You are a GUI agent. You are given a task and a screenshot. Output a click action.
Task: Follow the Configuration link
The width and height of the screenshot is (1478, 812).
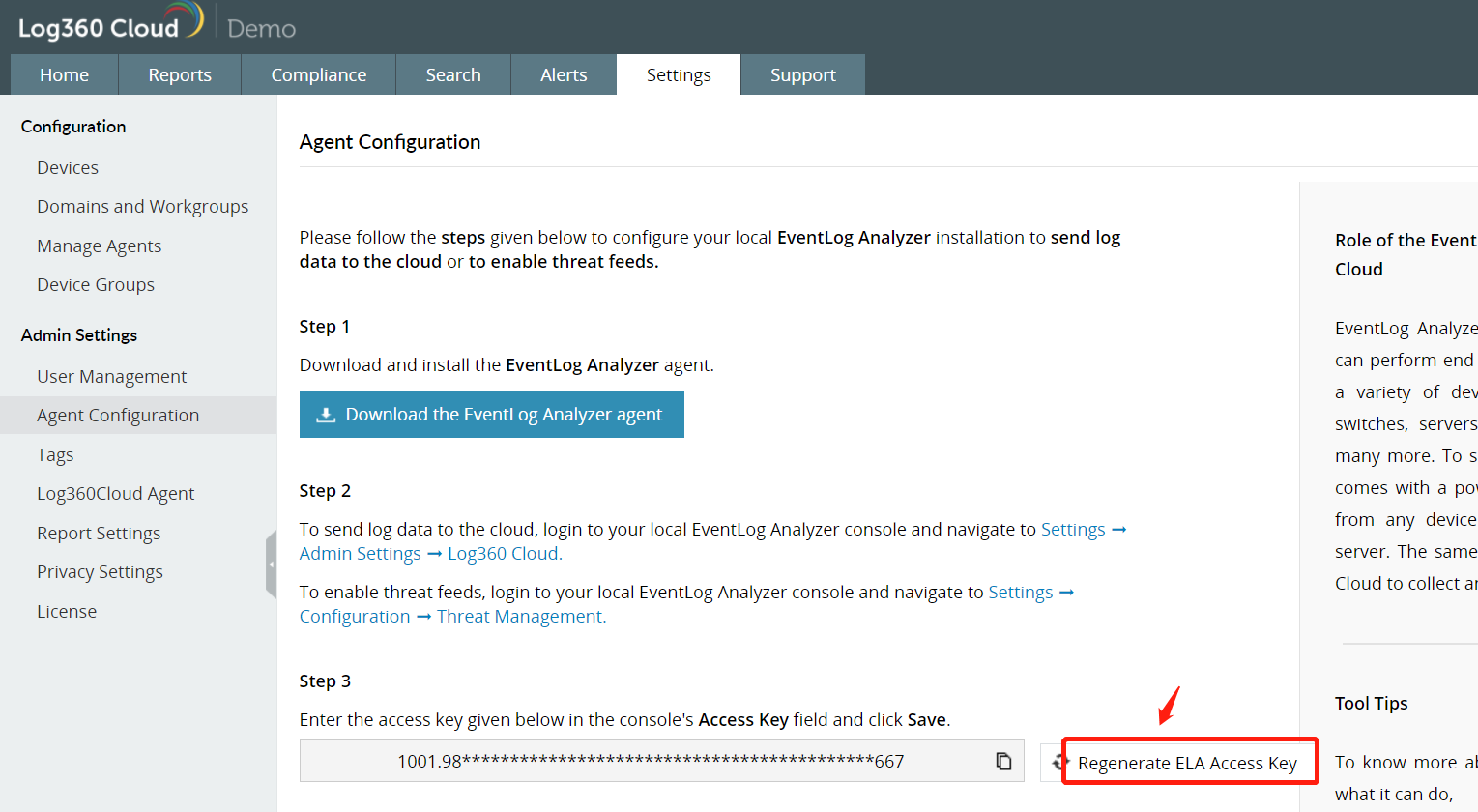355,616
